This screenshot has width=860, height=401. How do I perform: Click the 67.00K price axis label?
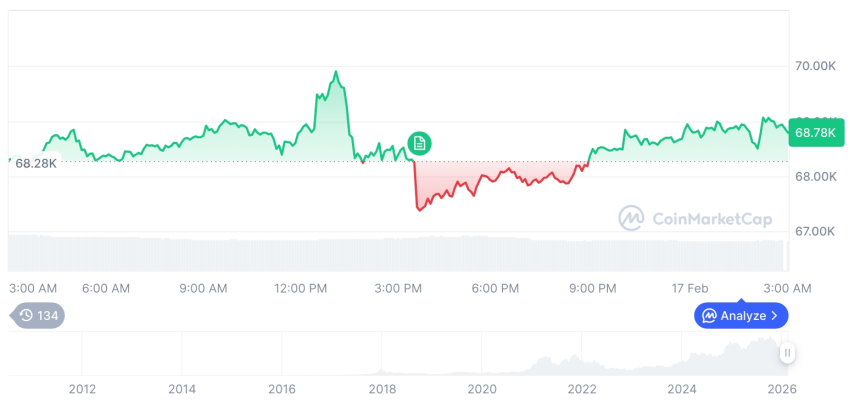pyautogui.click(x=815, y=231)
